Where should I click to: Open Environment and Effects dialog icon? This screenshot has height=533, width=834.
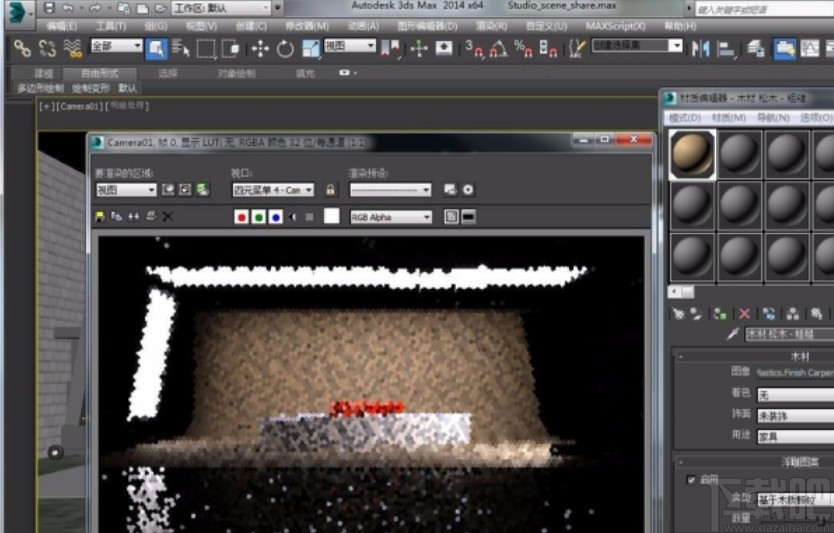tap(468, 190)
